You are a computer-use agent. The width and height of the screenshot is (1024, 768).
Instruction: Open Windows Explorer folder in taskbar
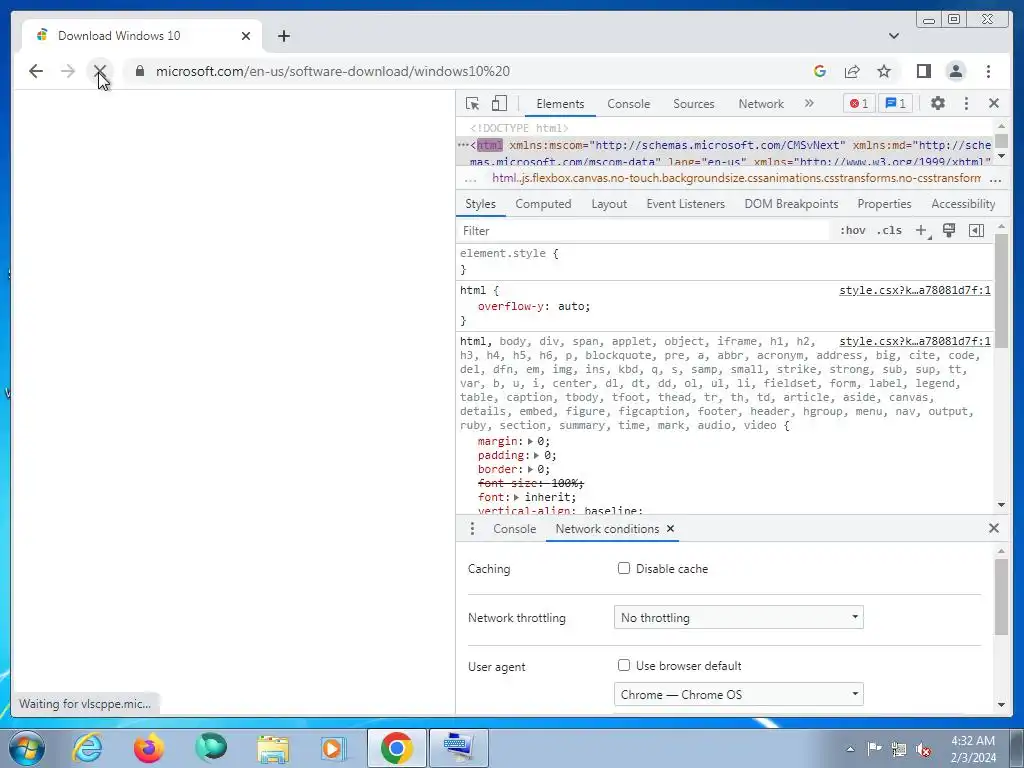[273, 748]
